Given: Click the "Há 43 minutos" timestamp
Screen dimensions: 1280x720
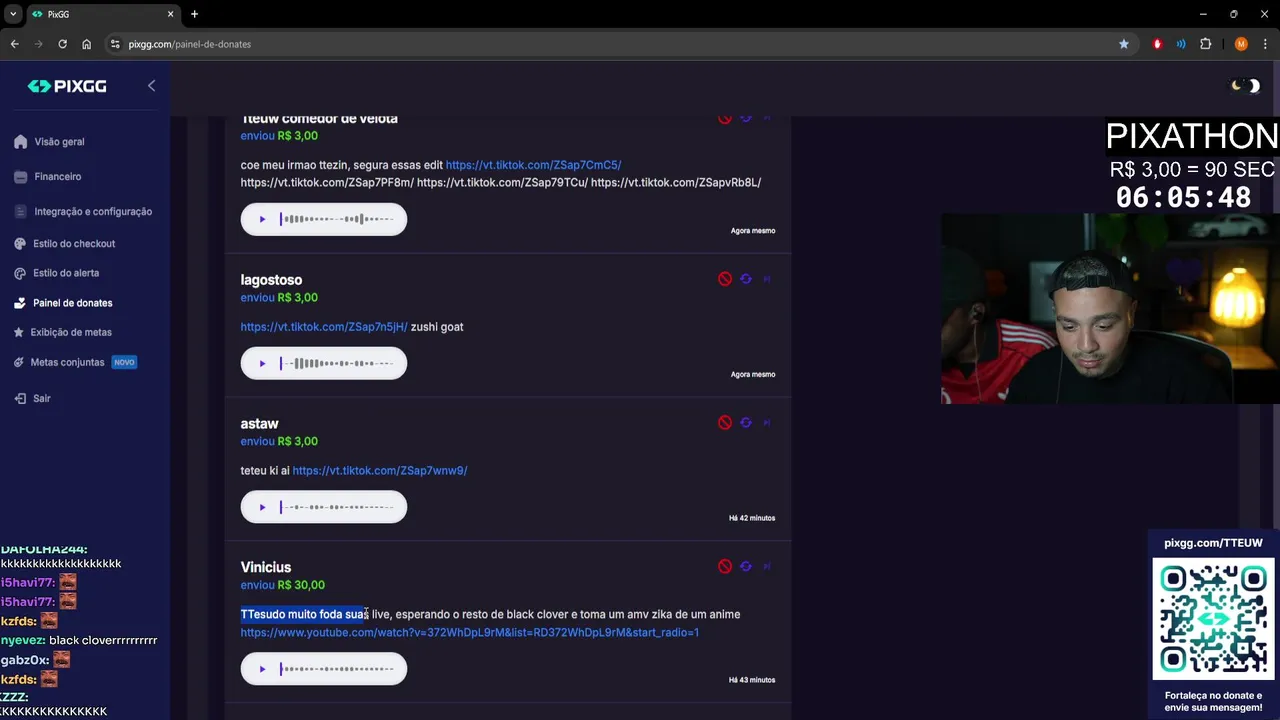Looking at the screenshot, I should pyautogui.click(x=752, y=680).
